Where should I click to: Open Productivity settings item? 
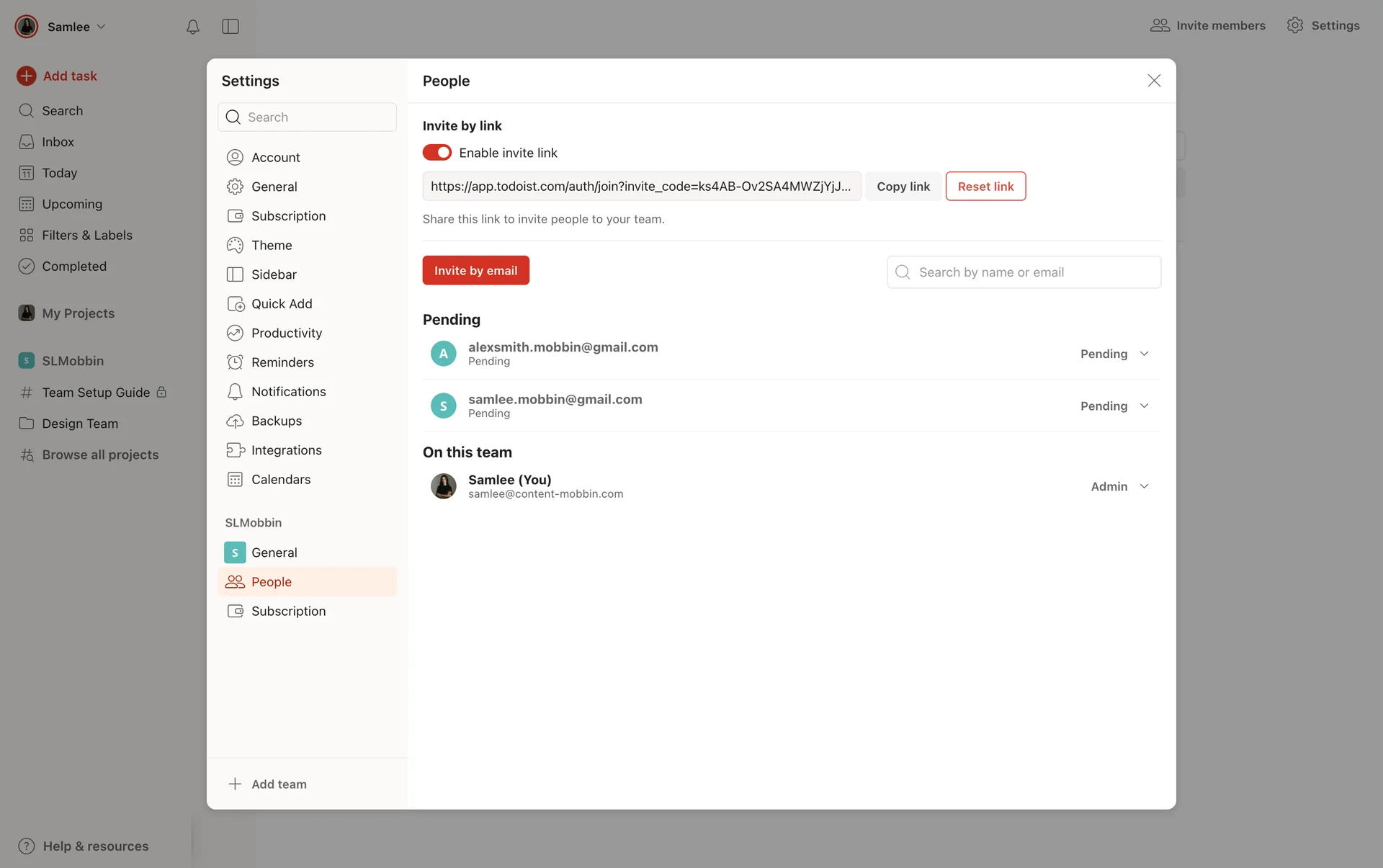point(286,333)
